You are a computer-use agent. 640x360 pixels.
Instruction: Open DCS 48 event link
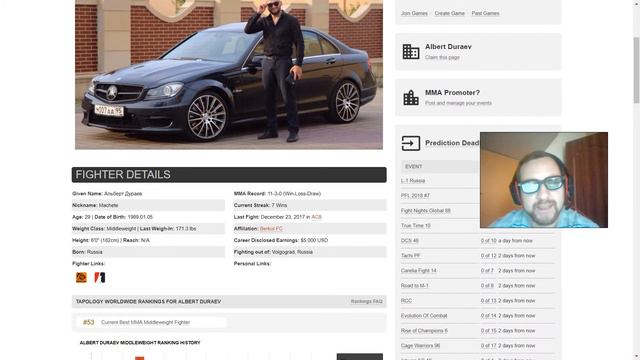click(409, 241)
